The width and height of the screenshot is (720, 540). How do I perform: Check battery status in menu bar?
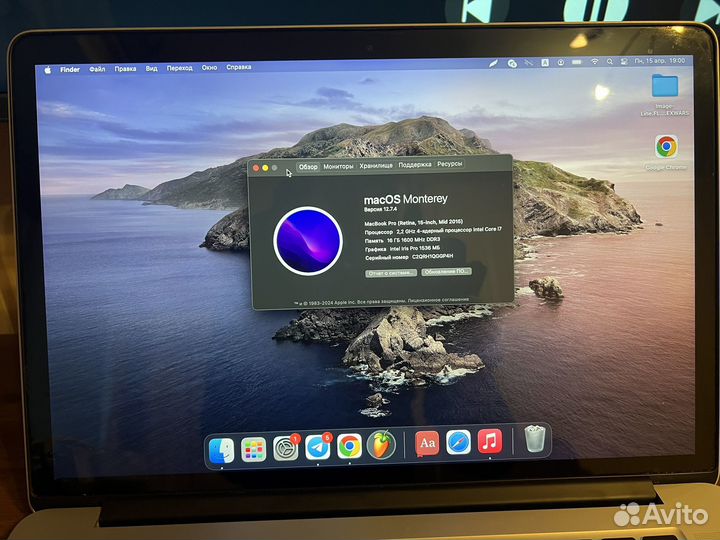577,62
